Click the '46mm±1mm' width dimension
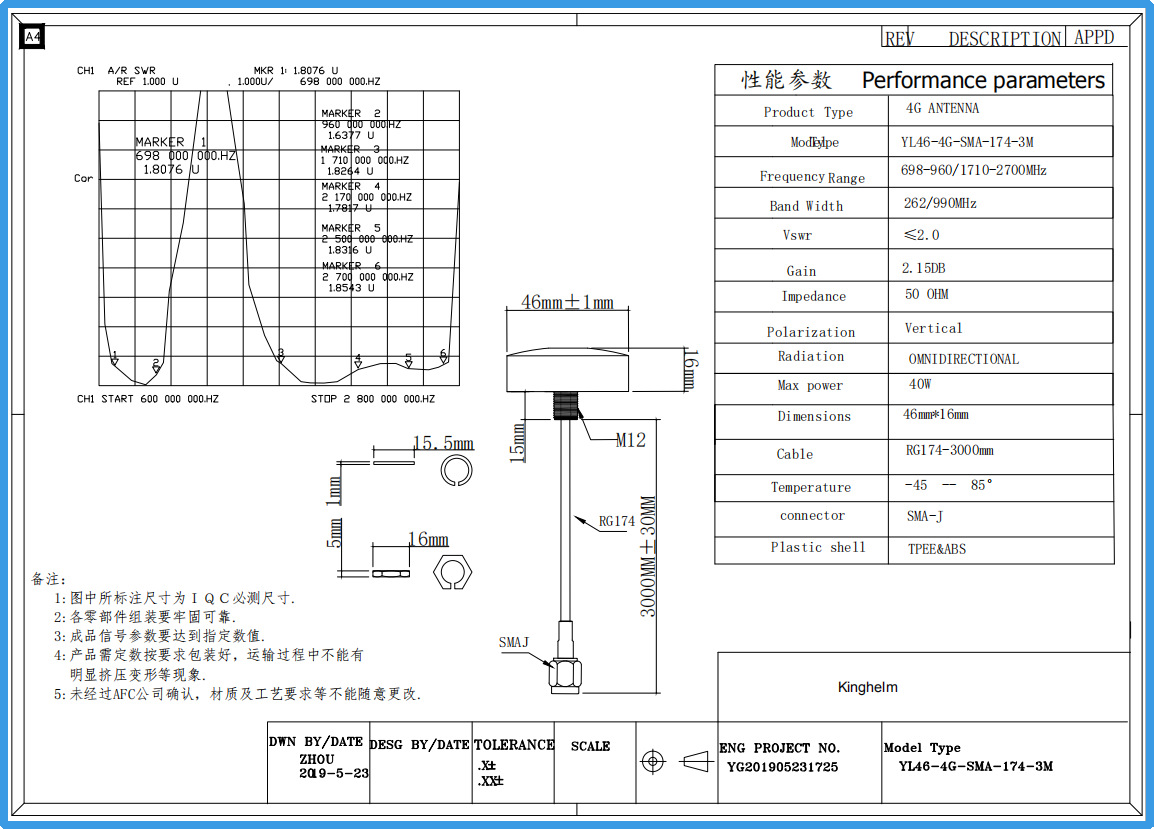The height and width of the screenshot is (829, 1154). click(567, 302)
